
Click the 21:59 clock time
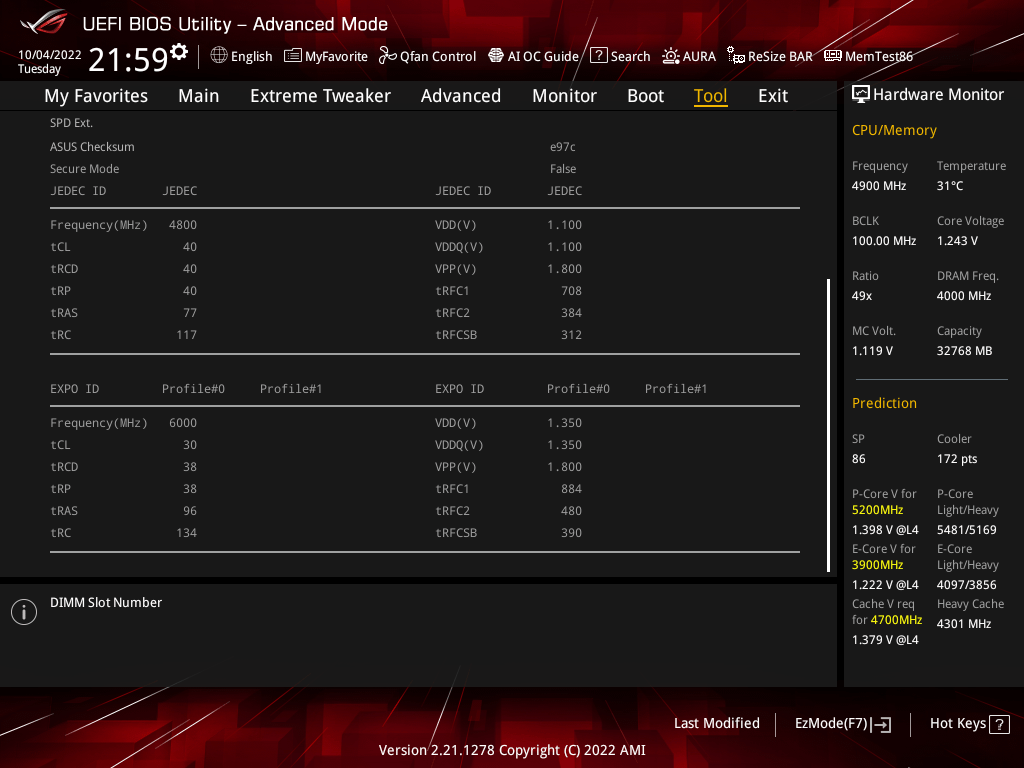tap(128, 59)
